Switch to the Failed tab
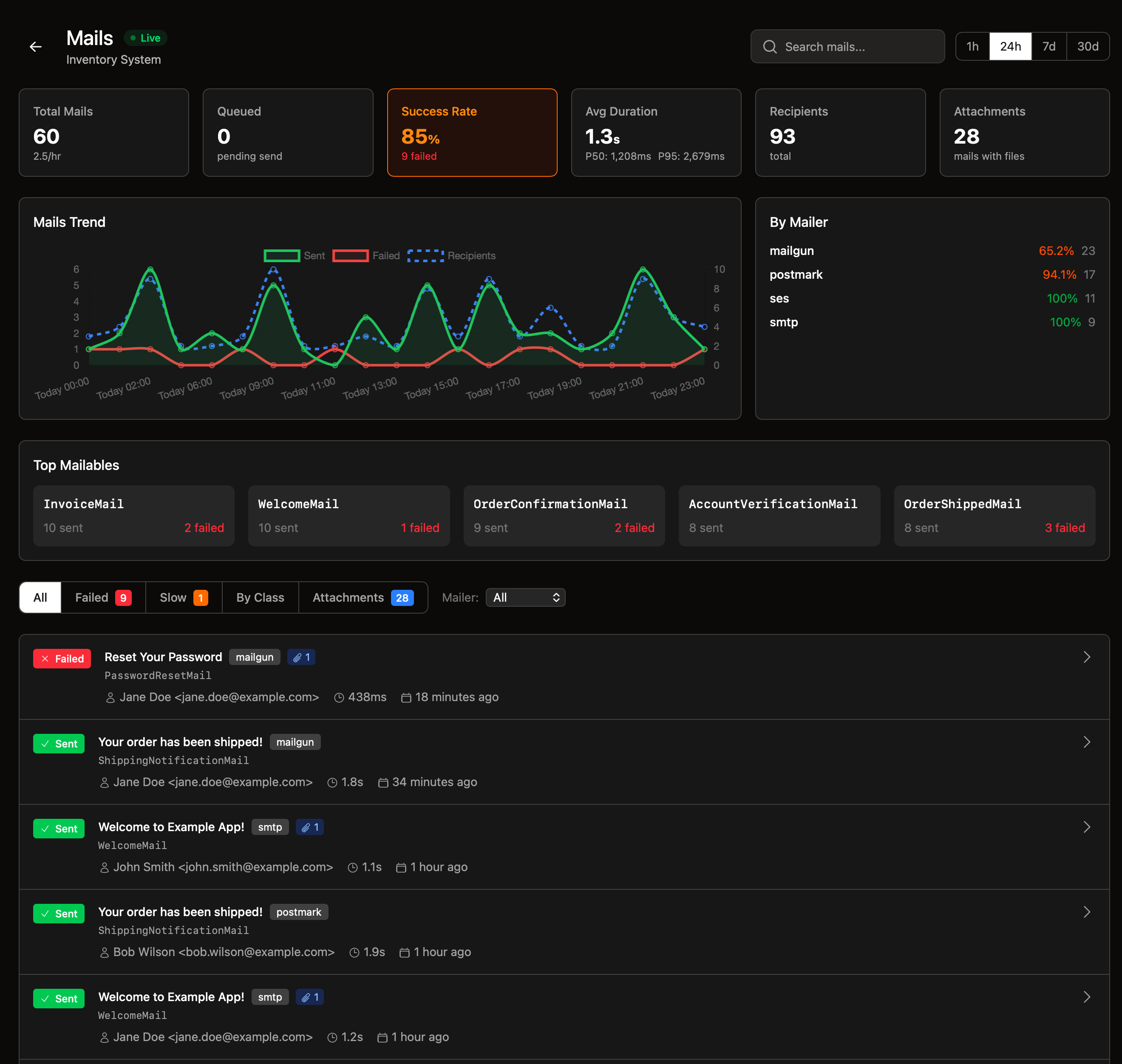 (x=103, y=597)
